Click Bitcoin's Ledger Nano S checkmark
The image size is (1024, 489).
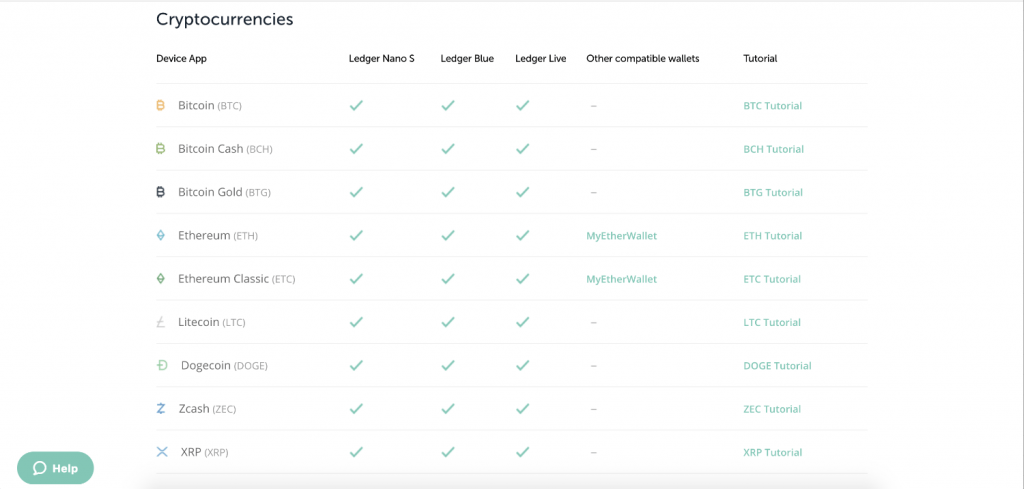[356, 105]
